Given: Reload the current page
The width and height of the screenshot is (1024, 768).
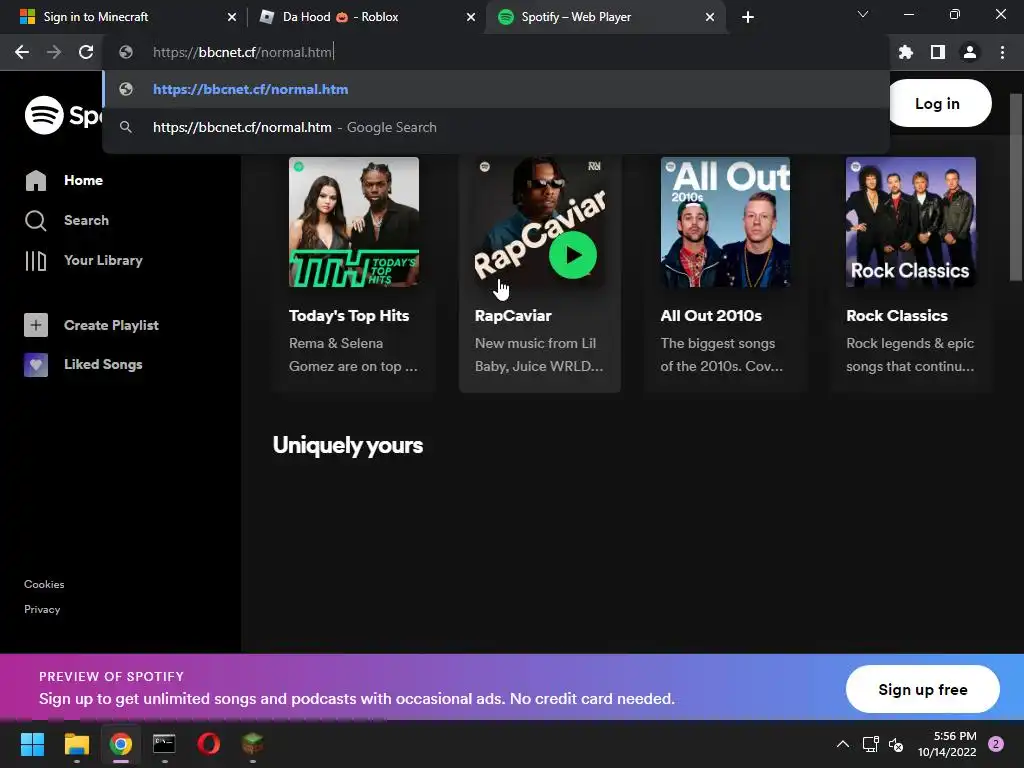Looking at the screenshot, I should click(86, 52).
